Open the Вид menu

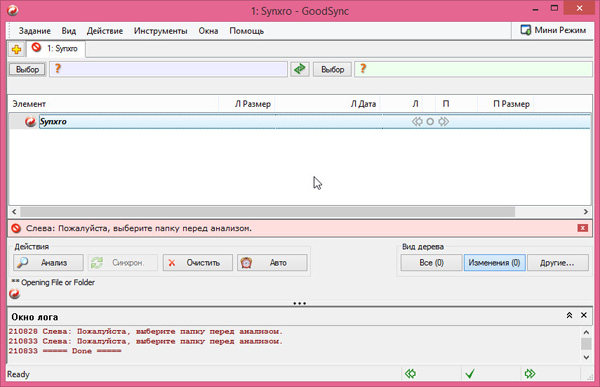69,31
